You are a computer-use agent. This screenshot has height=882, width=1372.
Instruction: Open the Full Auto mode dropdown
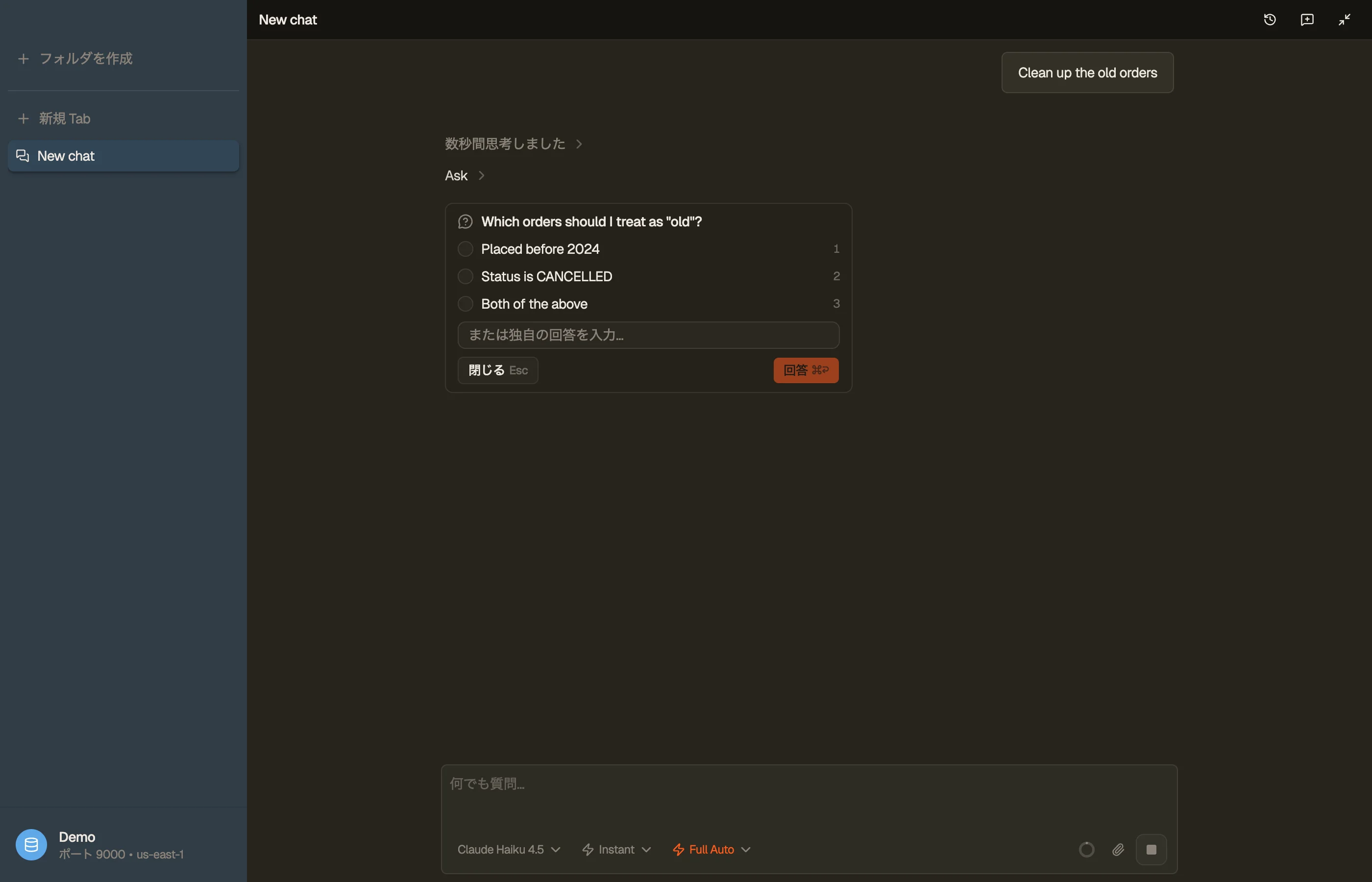click(711, 849)
